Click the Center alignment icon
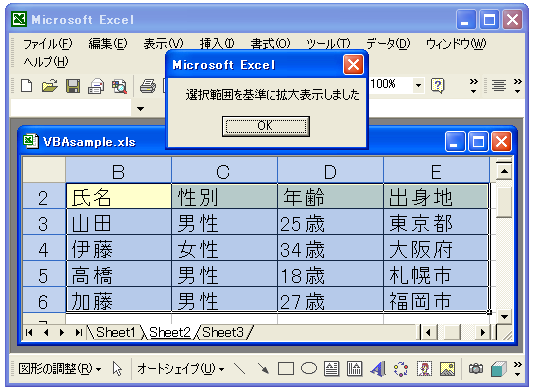This screenshot has height=390, width=533. point(499,85)
